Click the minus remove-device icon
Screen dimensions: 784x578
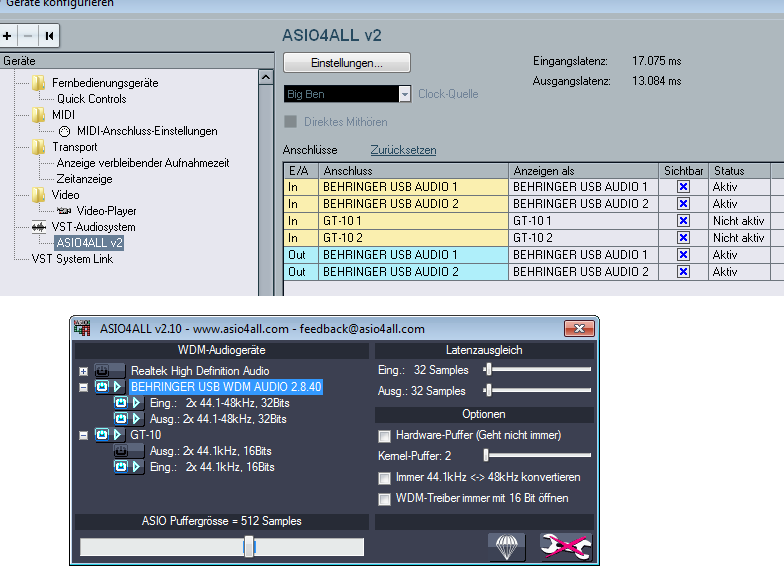[x=28, y=36]
